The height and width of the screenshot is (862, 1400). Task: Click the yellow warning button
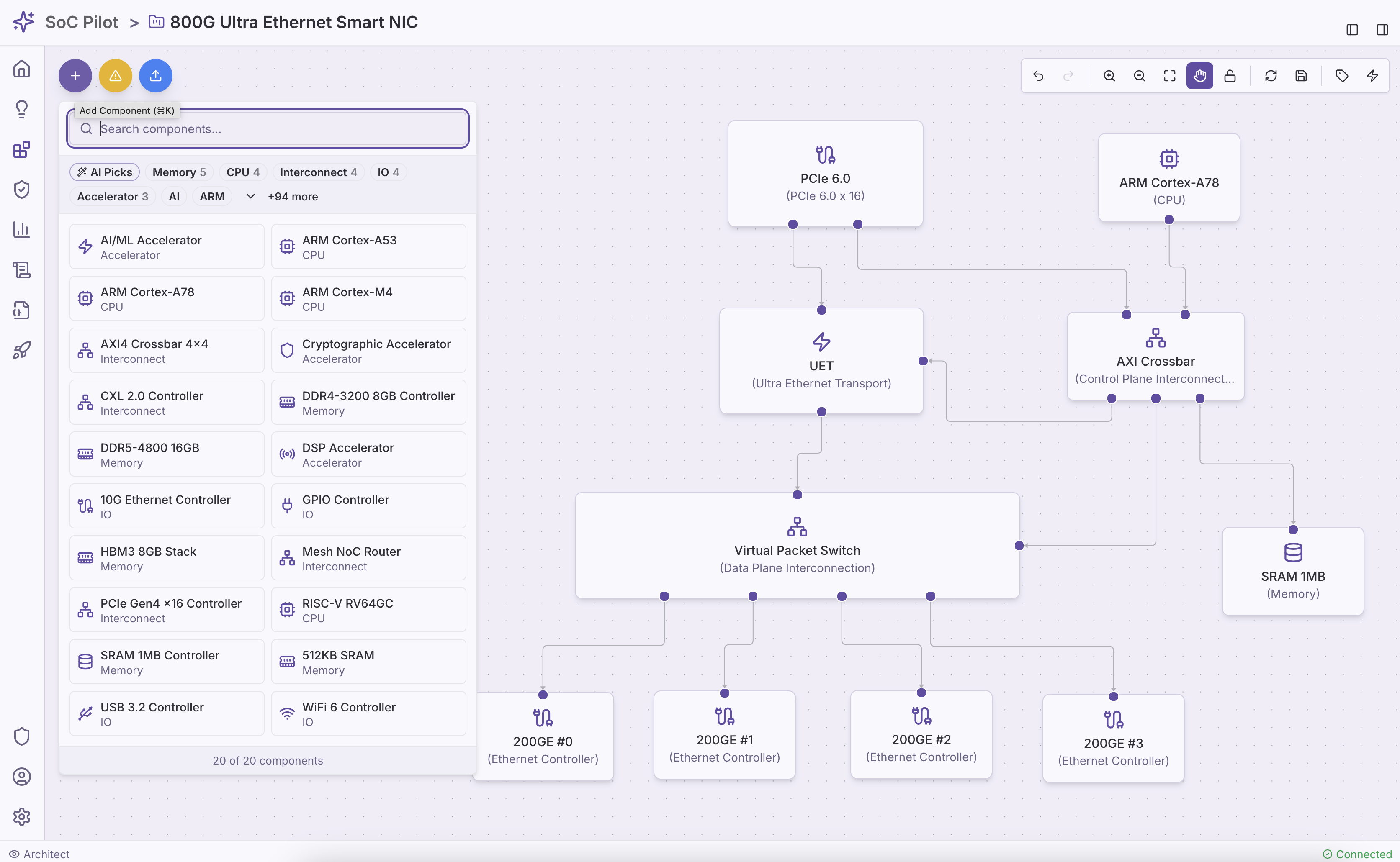click(115, 76)
